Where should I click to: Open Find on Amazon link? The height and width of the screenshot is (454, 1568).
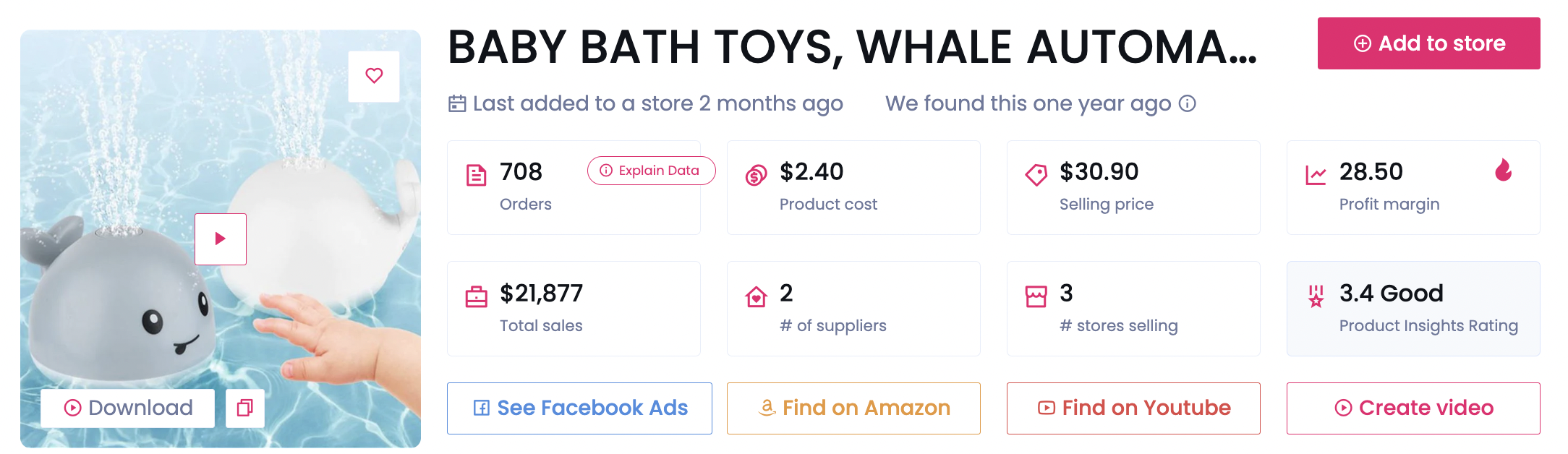(853, 408)
